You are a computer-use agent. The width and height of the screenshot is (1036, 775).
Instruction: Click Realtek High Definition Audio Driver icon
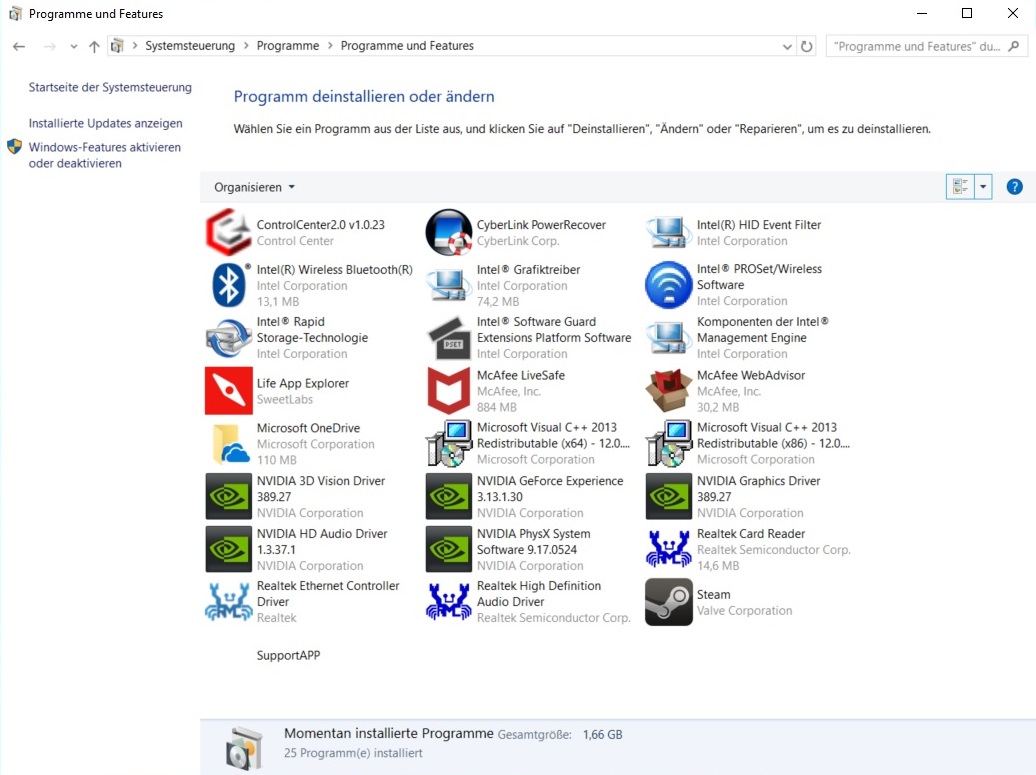point(449,602)
